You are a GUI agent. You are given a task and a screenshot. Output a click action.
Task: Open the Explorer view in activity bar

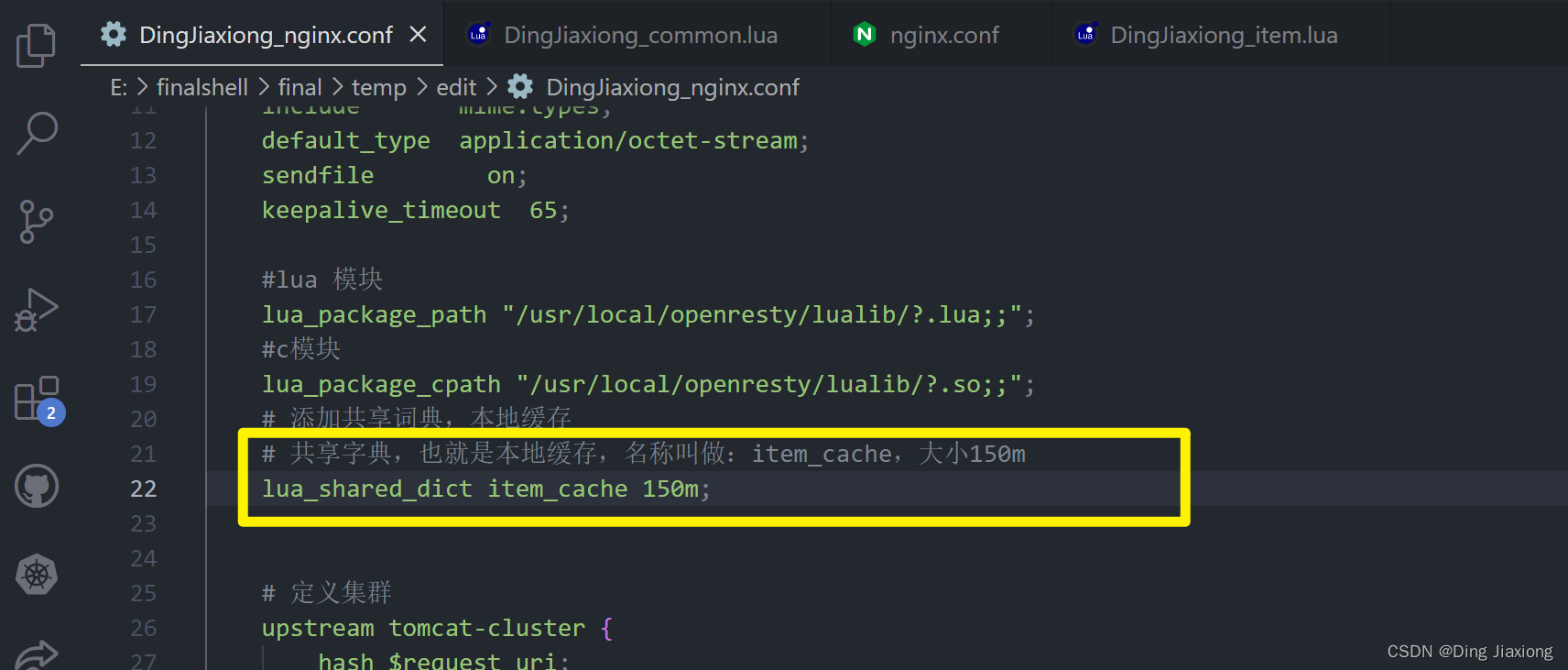click(37, 46)
